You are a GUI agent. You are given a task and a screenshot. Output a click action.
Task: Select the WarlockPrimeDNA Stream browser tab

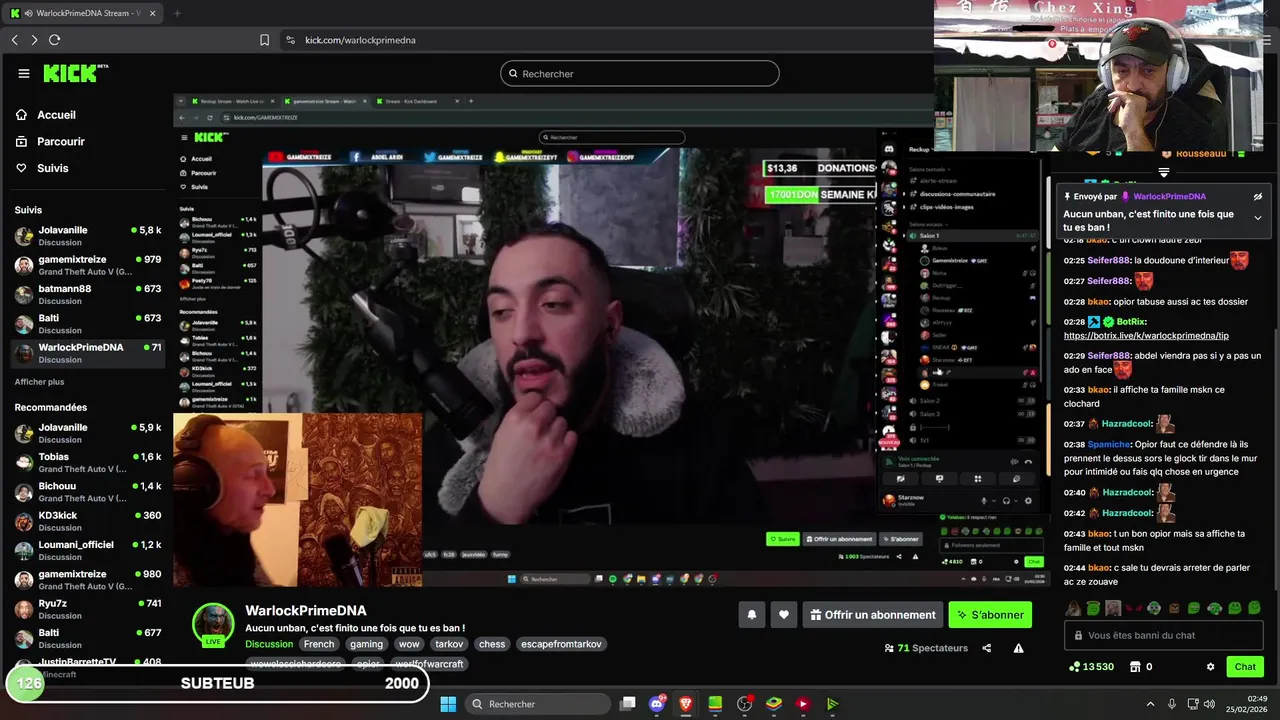tap(83, 13)
